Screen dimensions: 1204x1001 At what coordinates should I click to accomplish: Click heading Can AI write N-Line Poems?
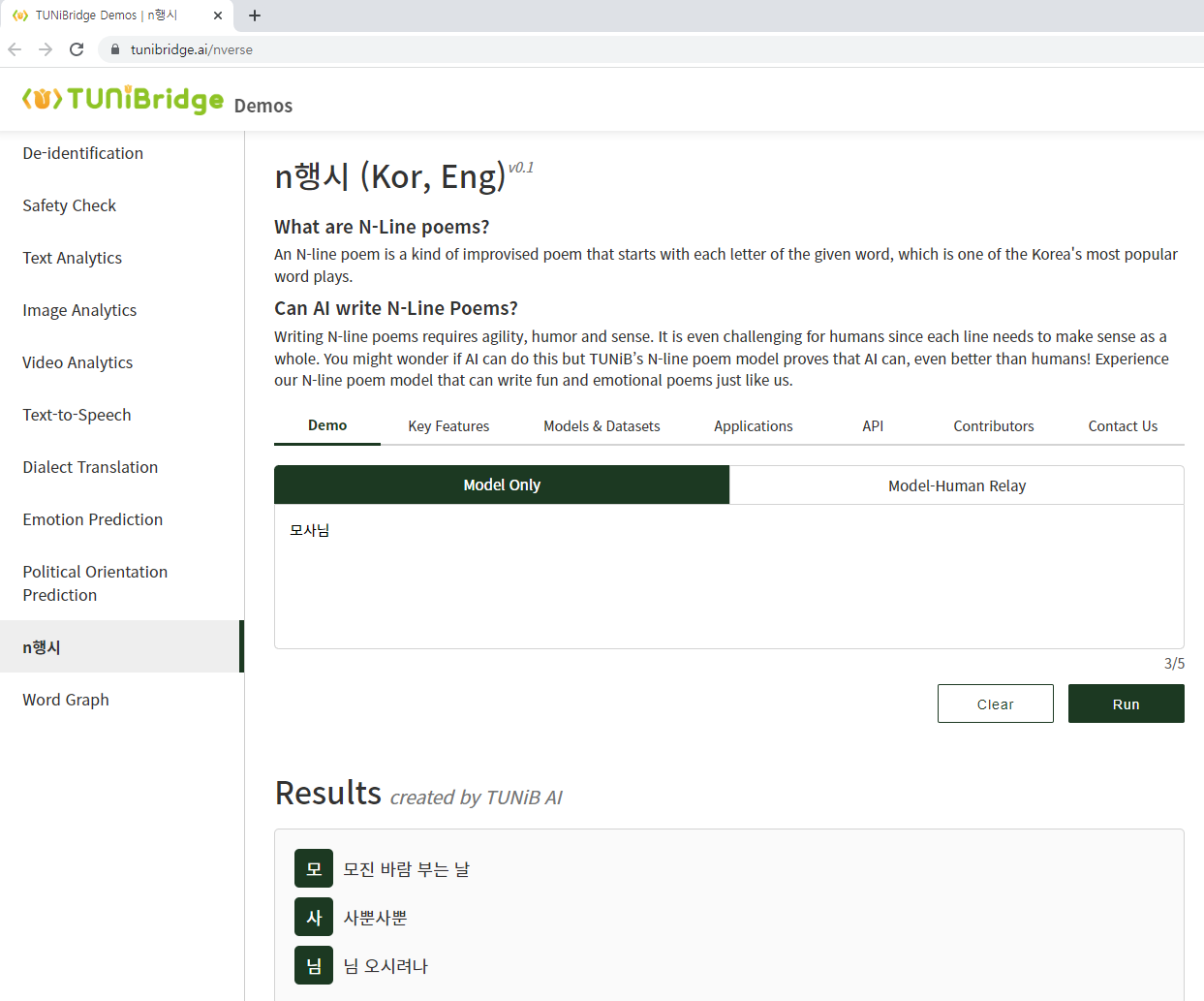pyautogui.click(x=396, y=308)
